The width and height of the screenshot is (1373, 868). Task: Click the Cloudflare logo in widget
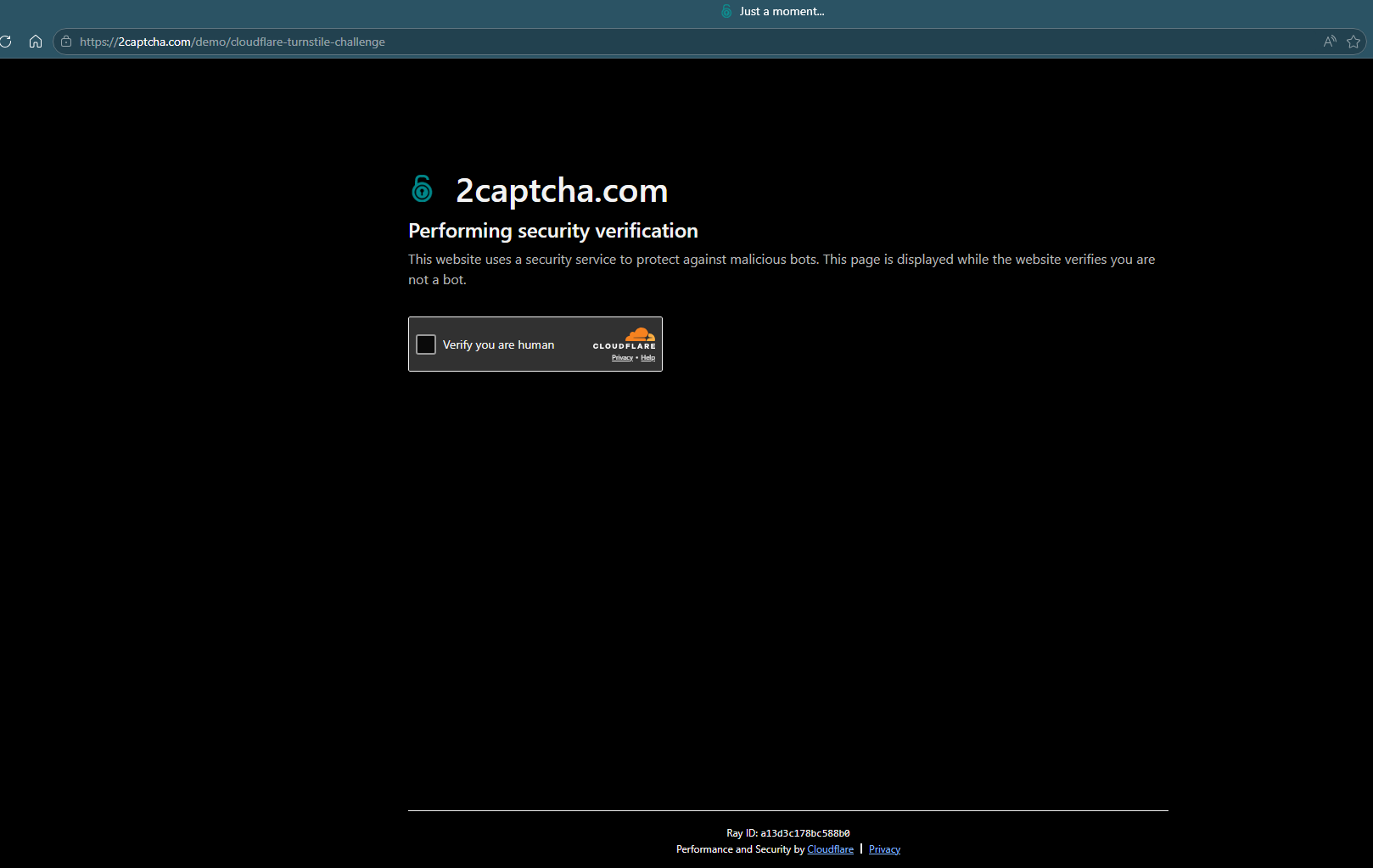[x=625, y=338]
